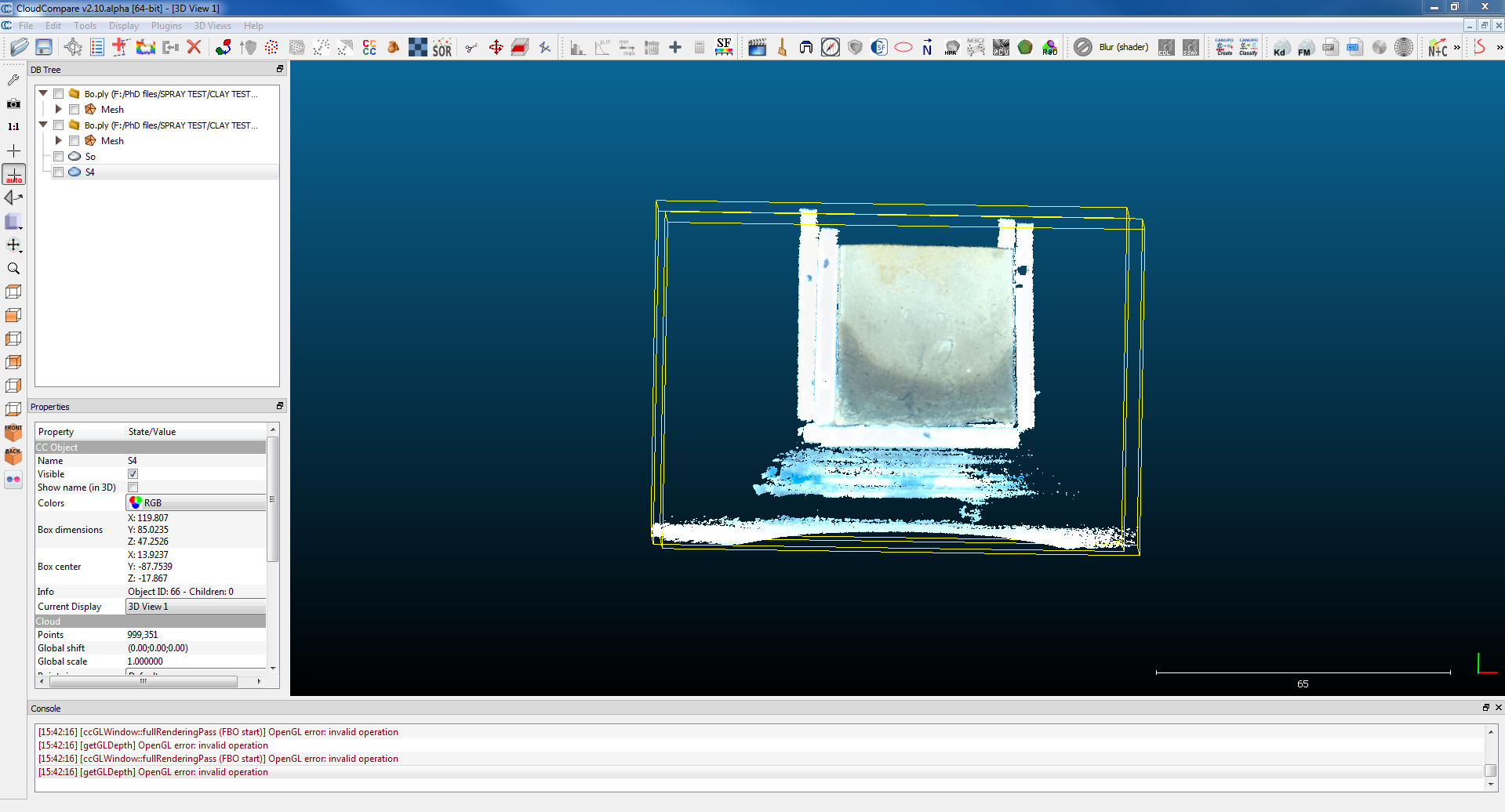Click the magnifier zoom icon in sidebar
The image size is (1505, 812).
pos(13,268)
